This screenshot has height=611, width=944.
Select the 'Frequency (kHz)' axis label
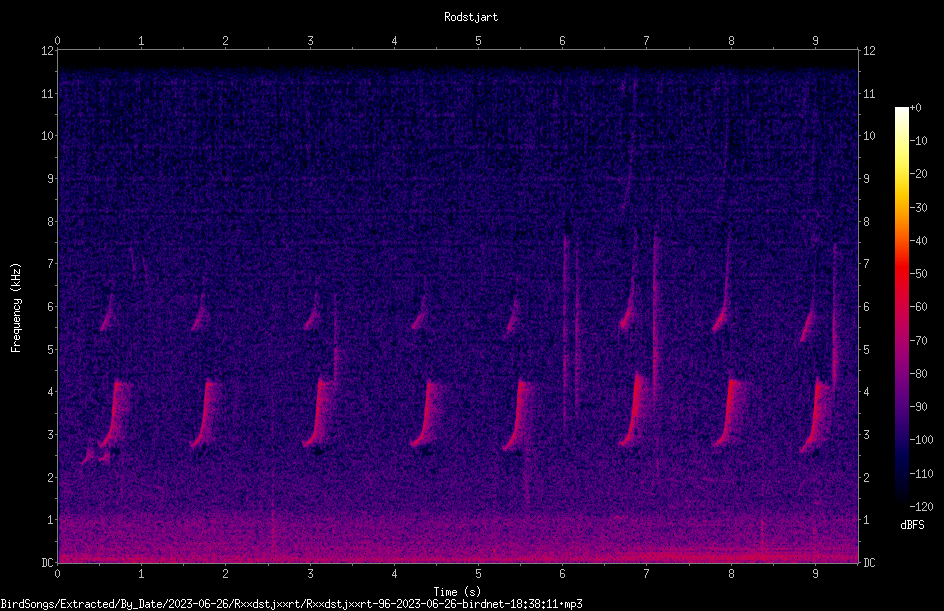click(x=16, y=308)
